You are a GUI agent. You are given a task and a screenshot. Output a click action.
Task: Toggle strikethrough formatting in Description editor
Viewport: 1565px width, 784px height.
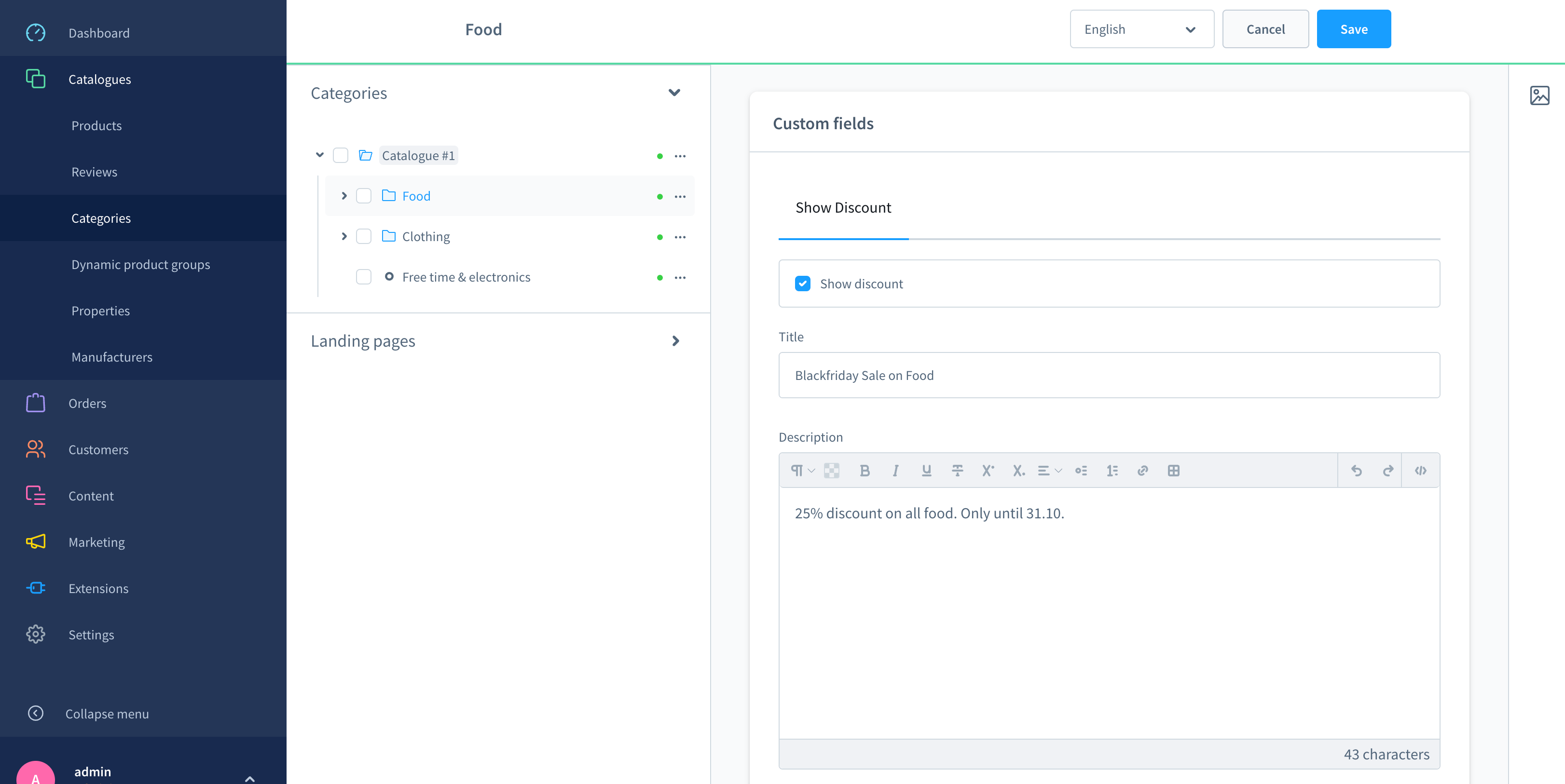[958, 471]
